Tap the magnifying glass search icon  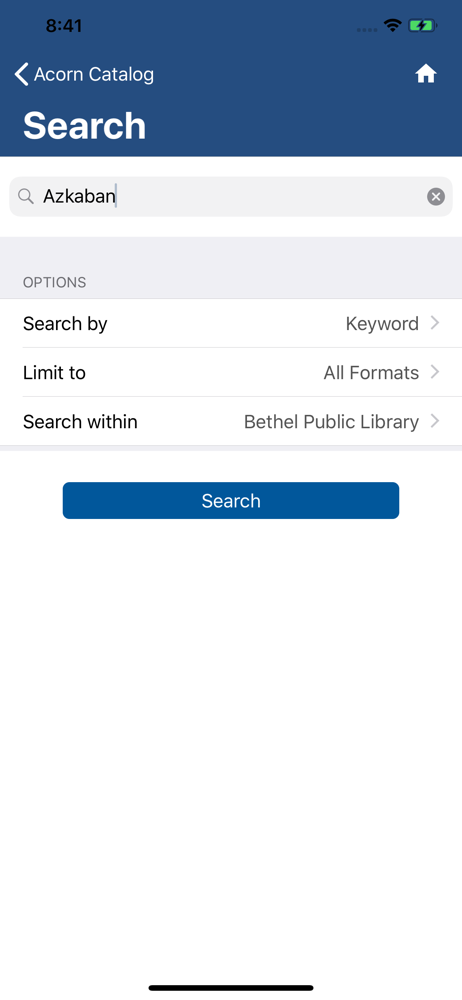coord(26,196)
